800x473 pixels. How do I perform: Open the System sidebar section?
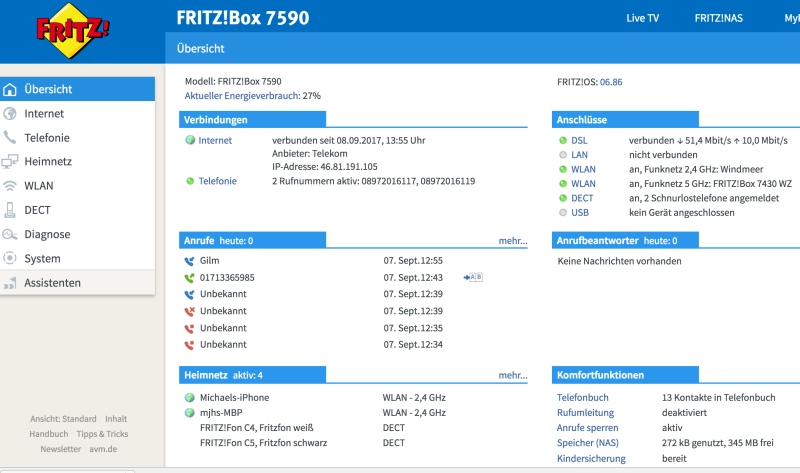(77, 258)
